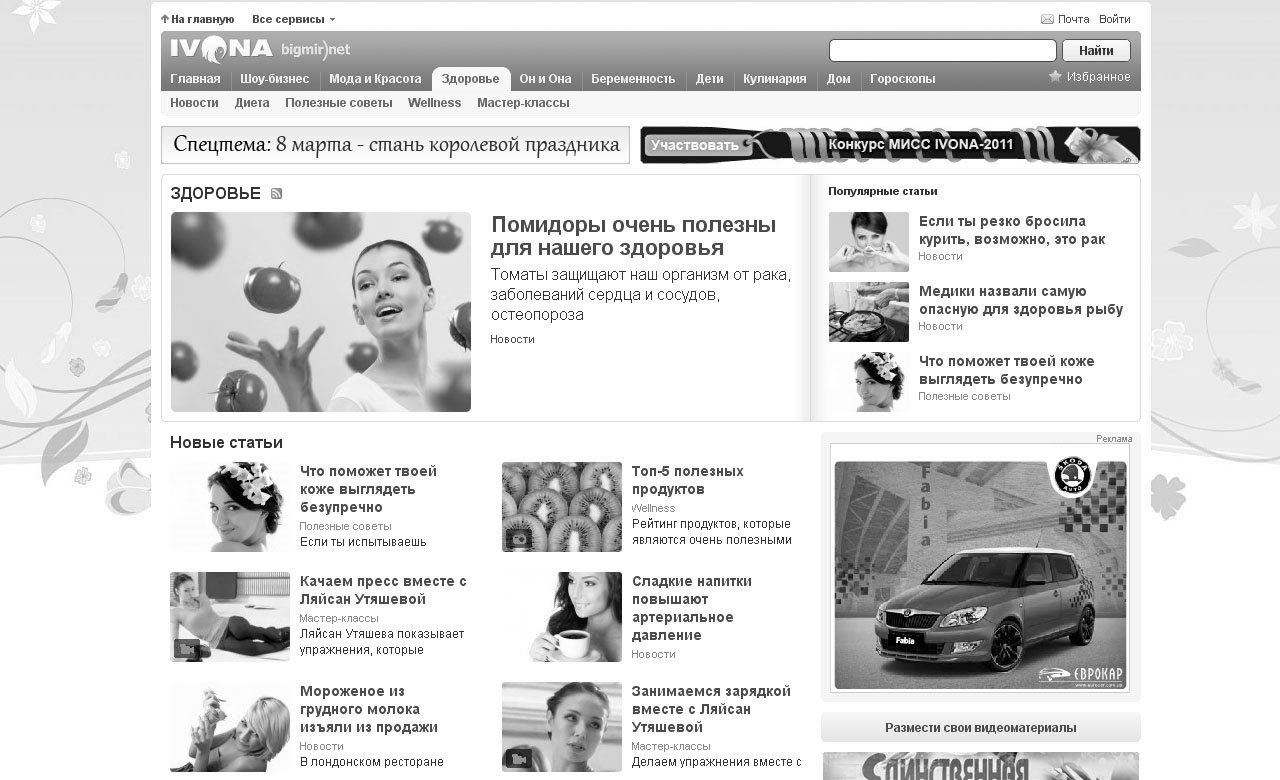Switch to the Кулинария tab

pos(774,79)
